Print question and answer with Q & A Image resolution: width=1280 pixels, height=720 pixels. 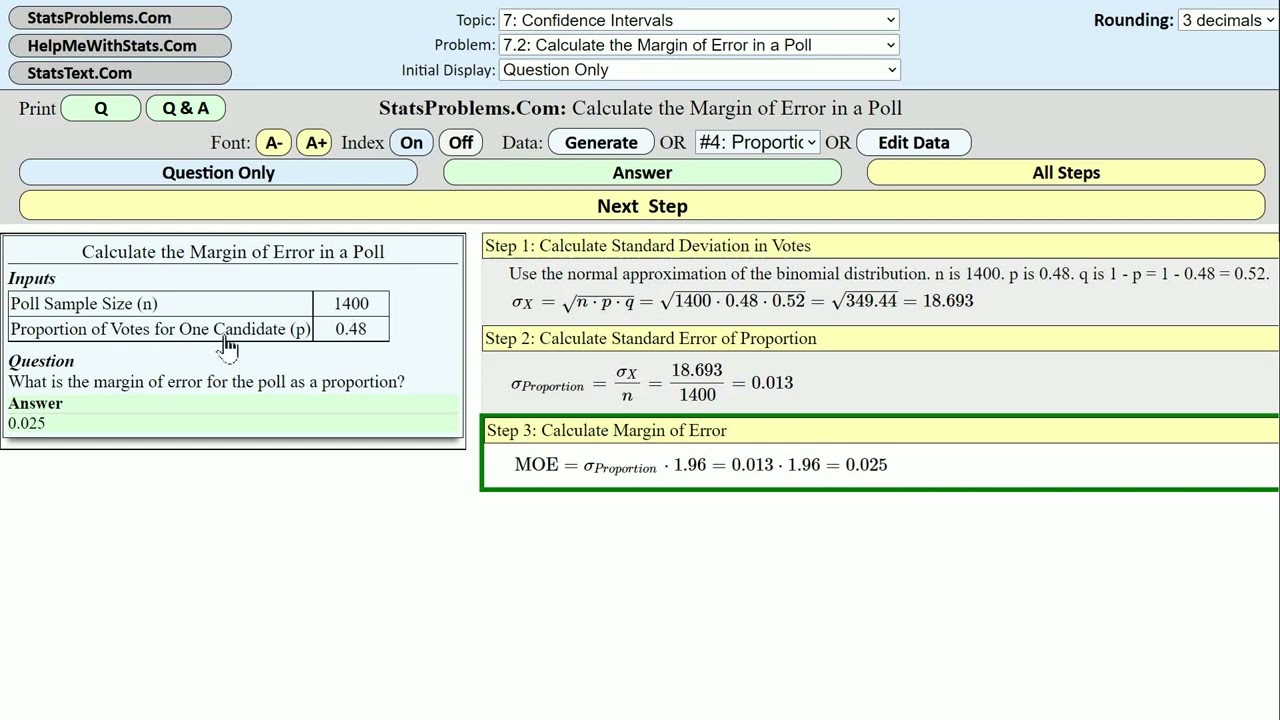click(x=186, y=108)
